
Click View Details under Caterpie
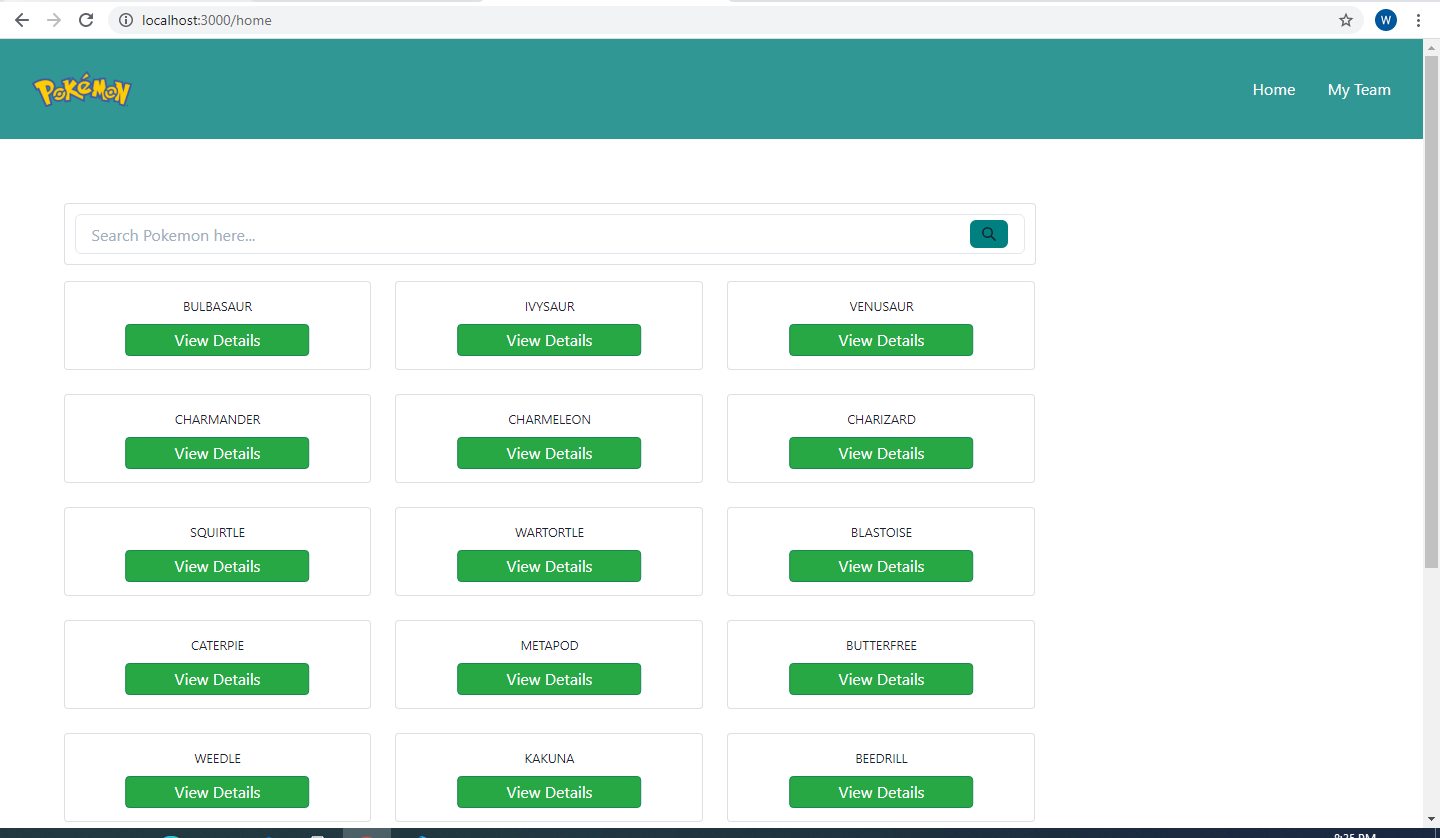[217, 679]
